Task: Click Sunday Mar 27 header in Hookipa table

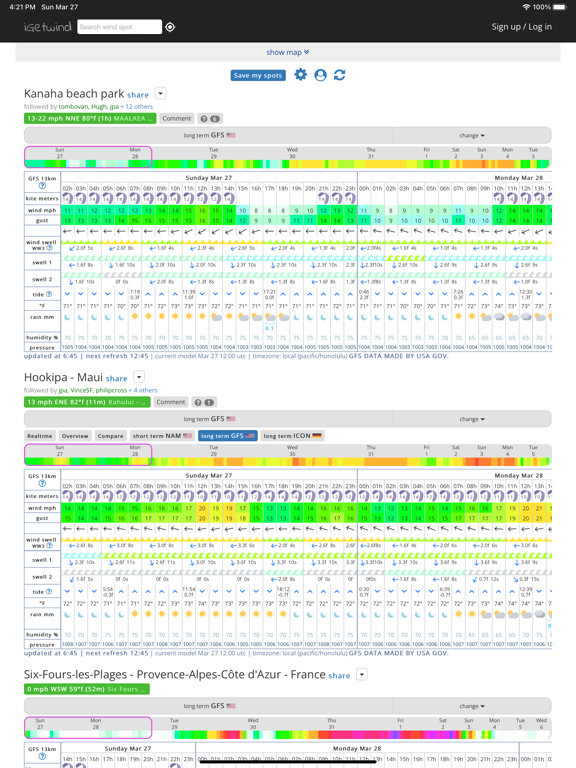Action: point(209,475)
